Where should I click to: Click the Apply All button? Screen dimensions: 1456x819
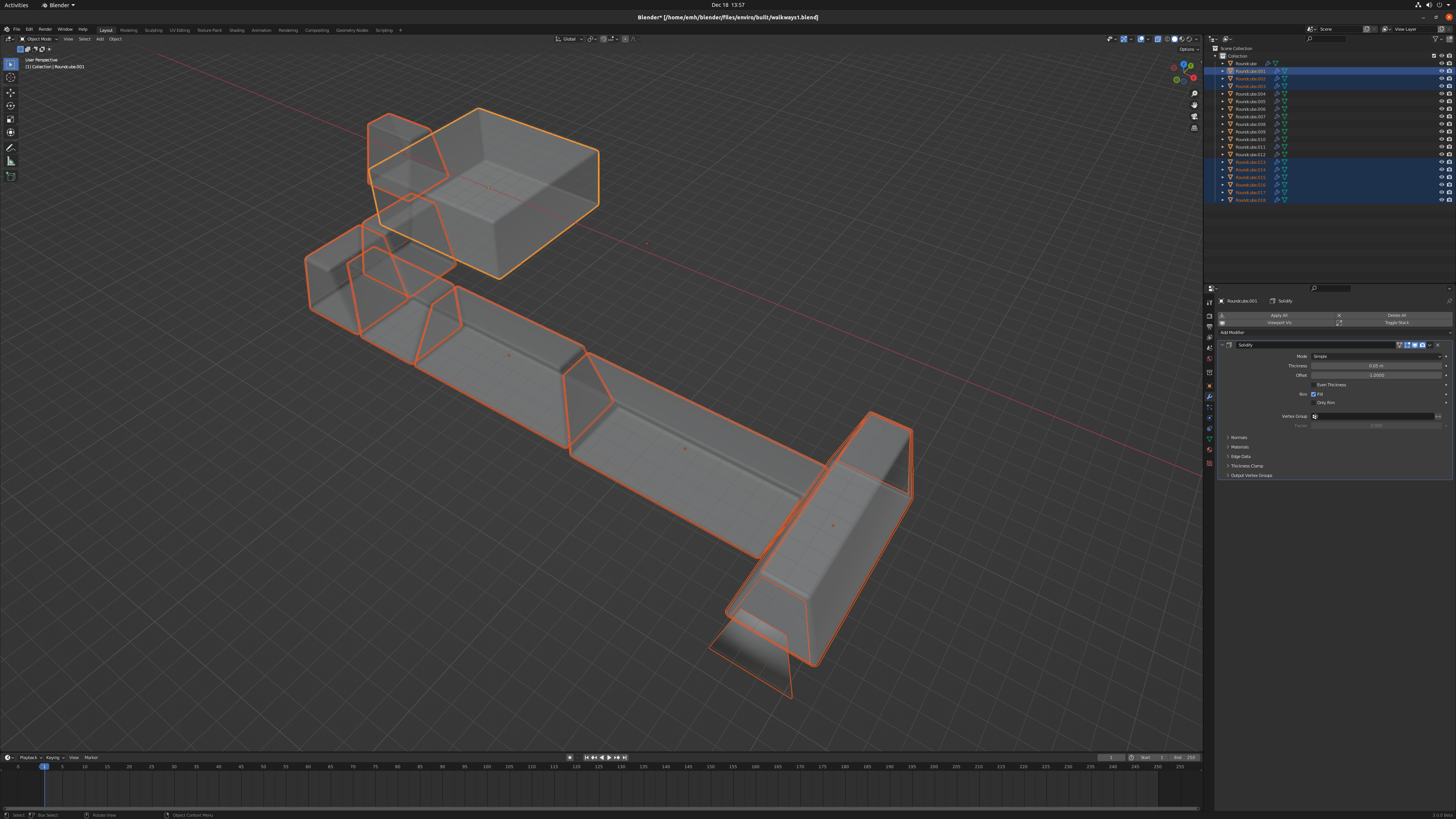1276,315
